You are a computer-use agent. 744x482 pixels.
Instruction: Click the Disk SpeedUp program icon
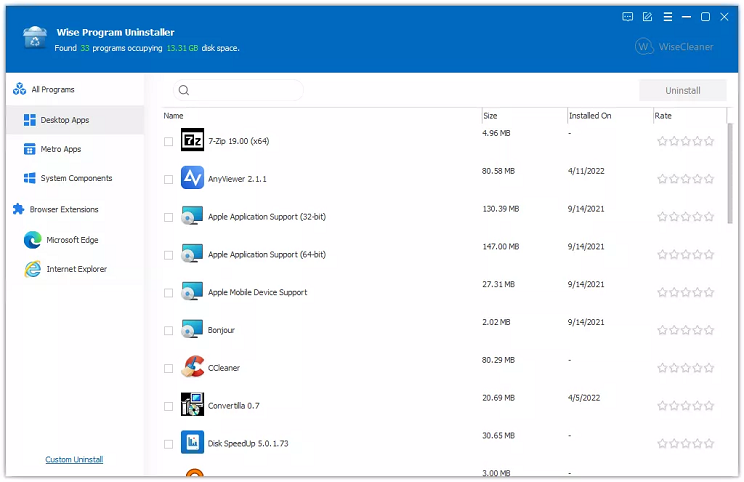pyautogui.click(x=192, y=442)
